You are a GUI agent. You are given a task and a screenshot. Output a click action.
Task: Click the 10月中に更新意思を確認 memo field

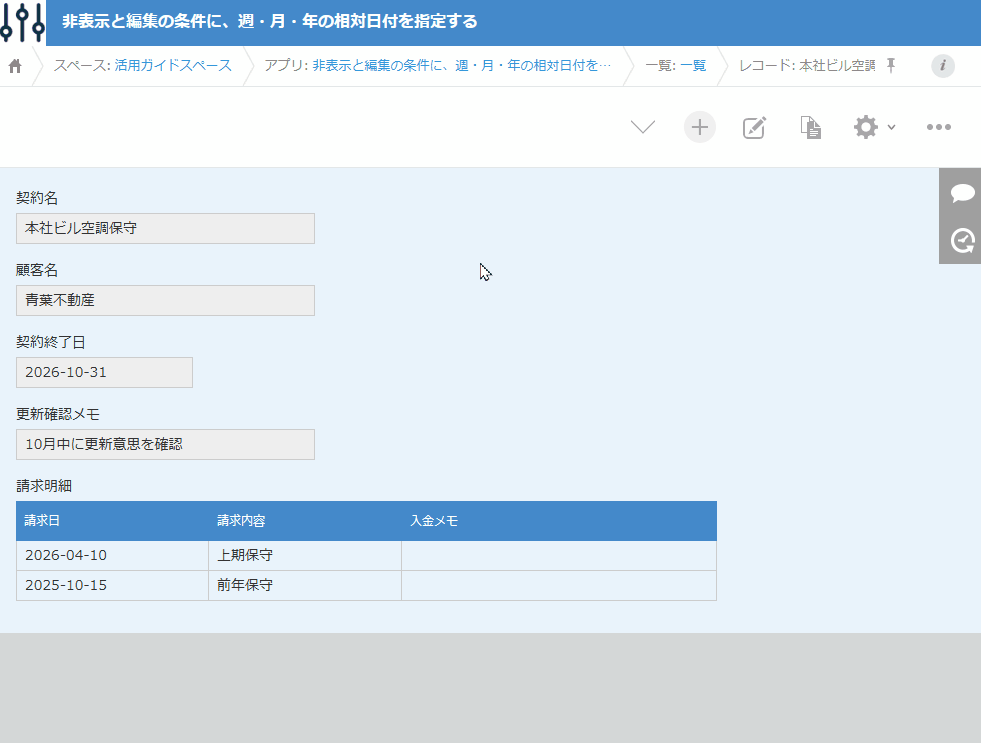[x=165, y=444]
